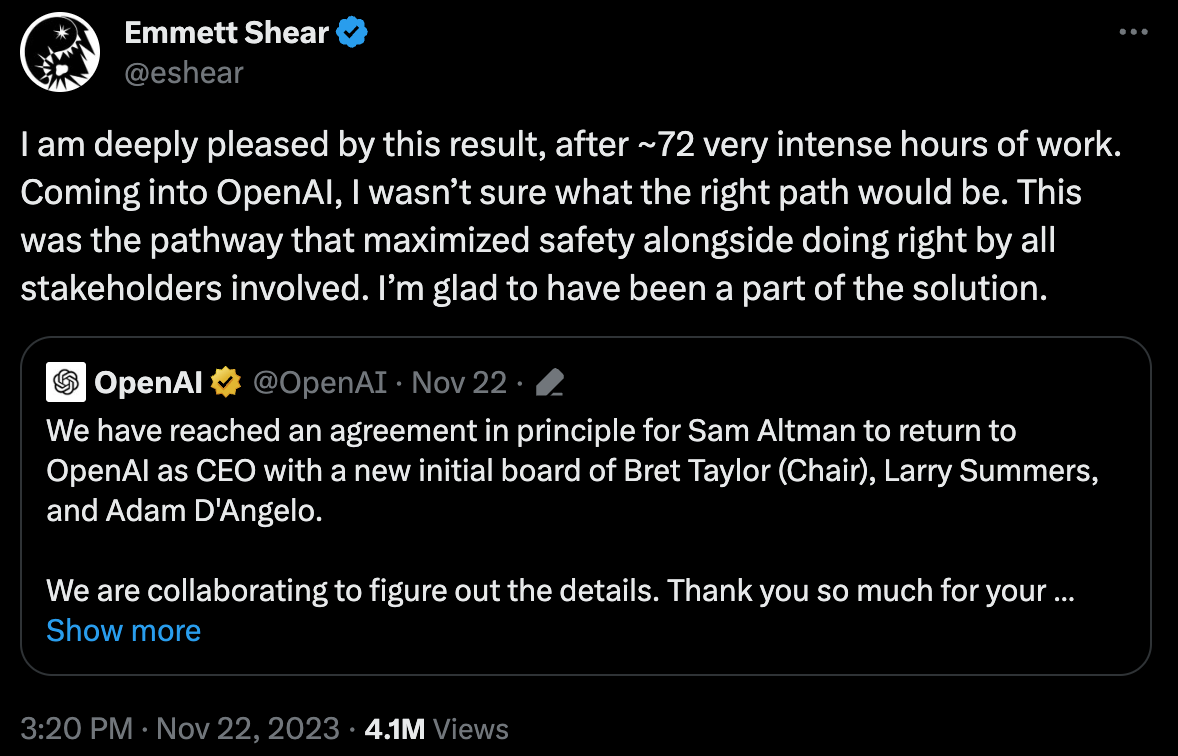Click the OpenAI logo avatar in quoted post
The width and height of the screenshot is (1178, 756).
tap(66, 381)
